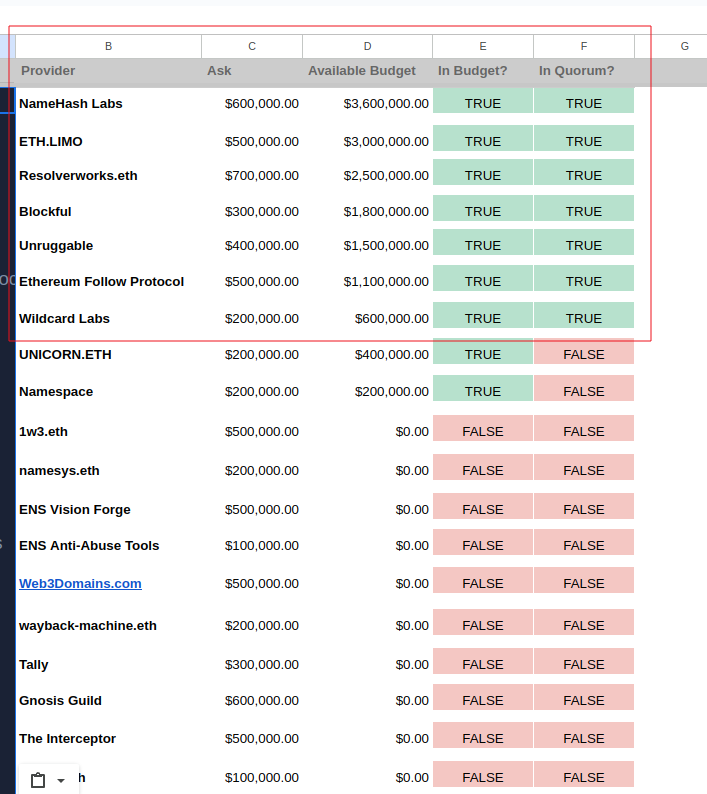Select the Namespace provider cell
The image size is (707, 794).
[x=56, y=391]
